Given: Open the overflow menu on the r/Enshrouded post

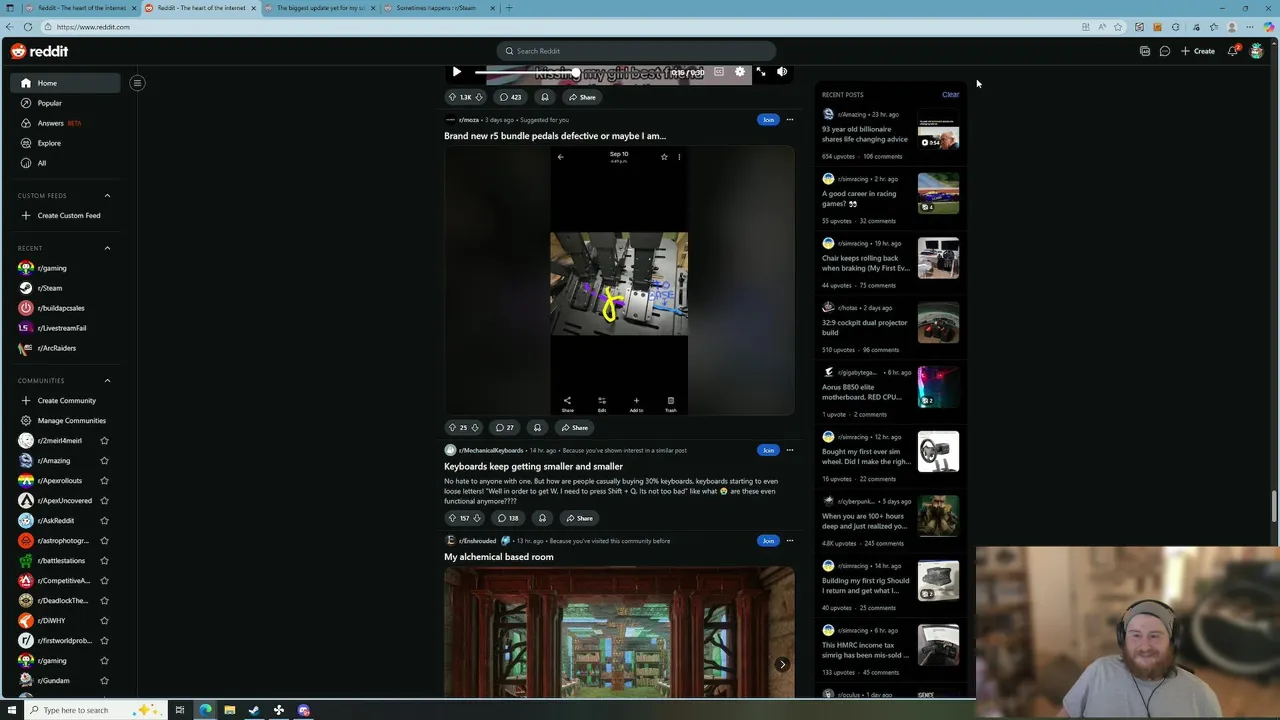Looking at the screenshot, I should coord(790,541).
